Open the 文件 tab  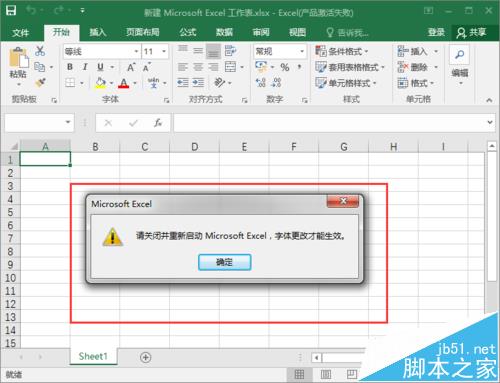(x=20, y=33)
